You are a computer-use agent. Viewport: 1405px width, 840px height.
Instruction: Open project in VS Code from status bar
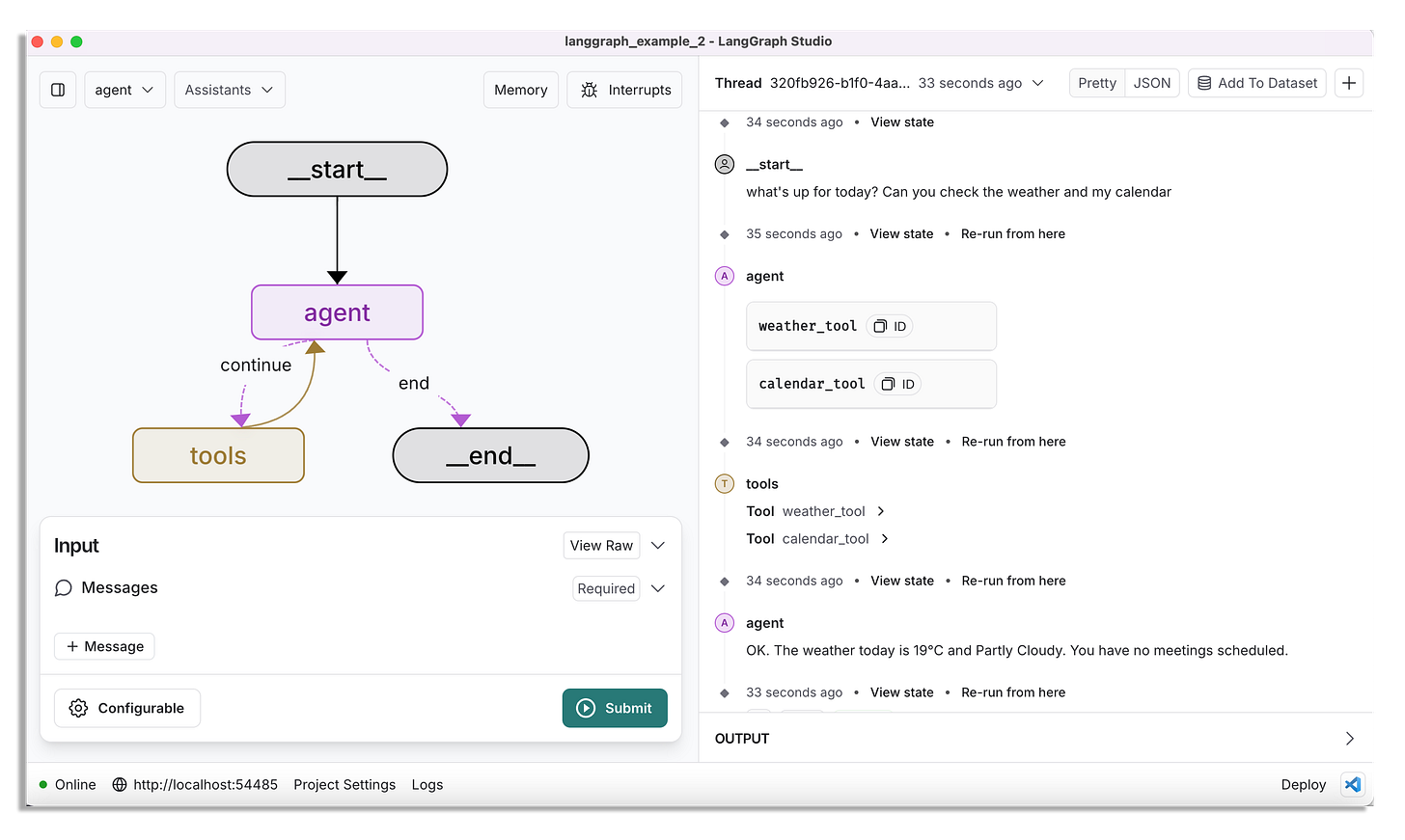click(1352, 784)
